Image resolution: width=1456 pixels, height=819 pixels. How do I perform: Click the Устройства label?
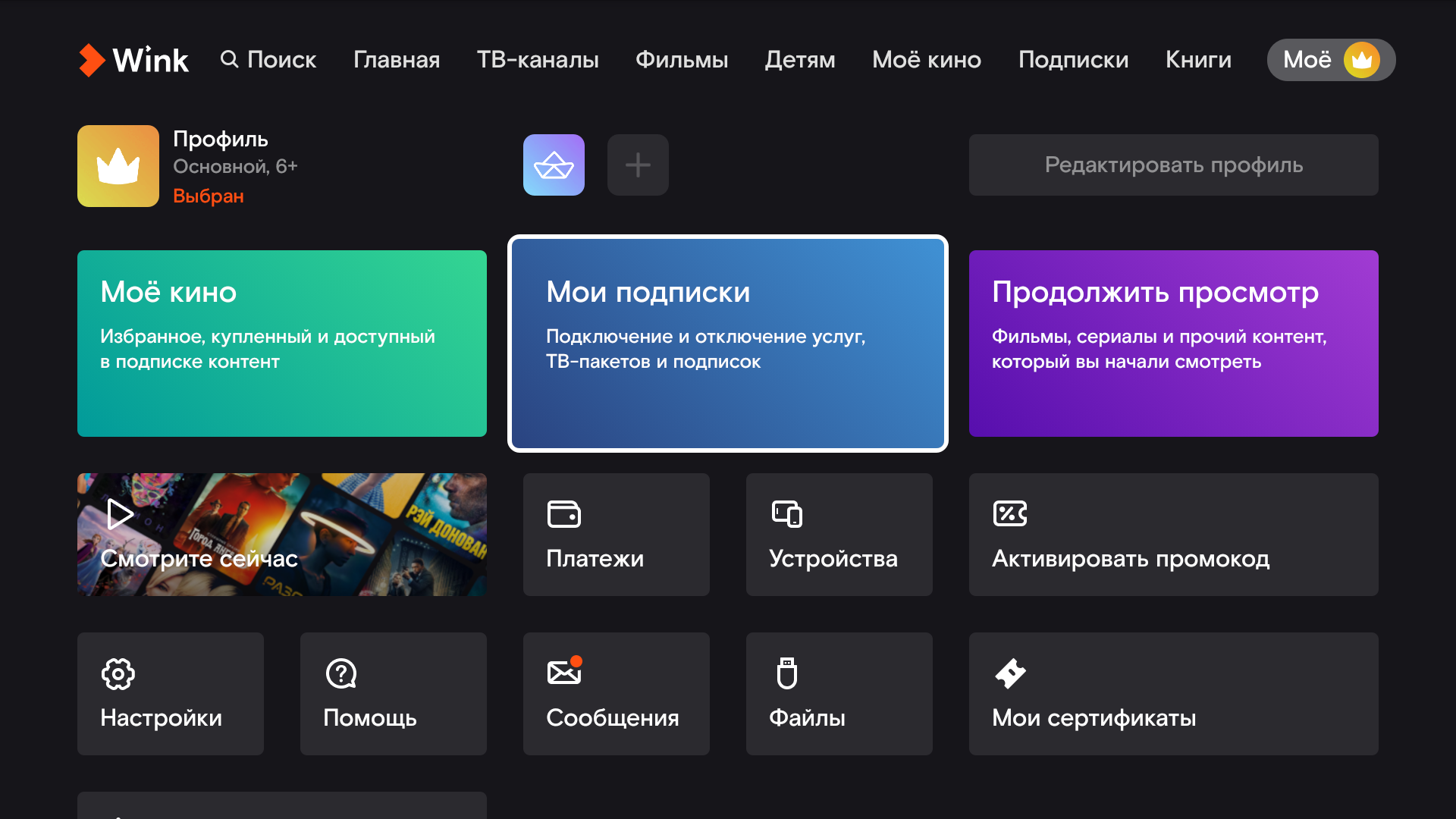(x=833, y=559)
